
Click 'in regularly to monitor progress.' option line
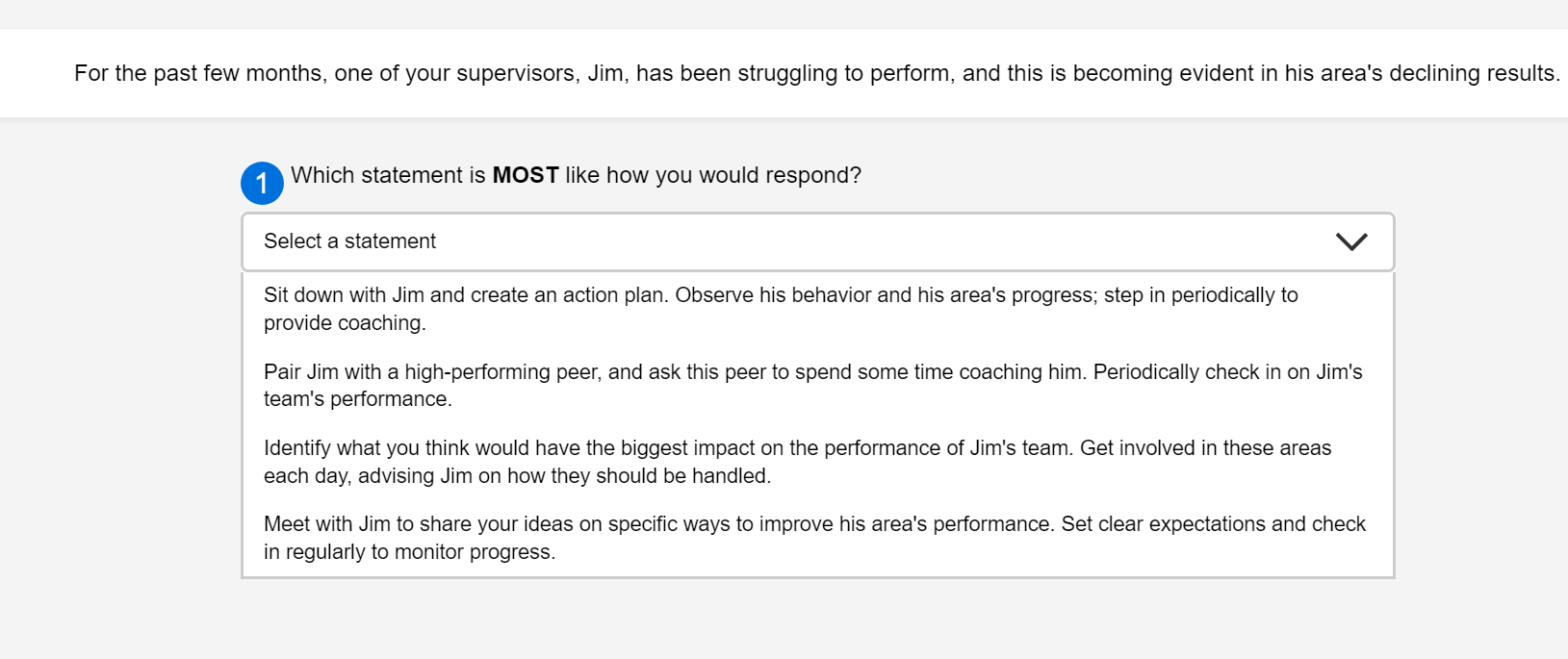tap(409, 552)
